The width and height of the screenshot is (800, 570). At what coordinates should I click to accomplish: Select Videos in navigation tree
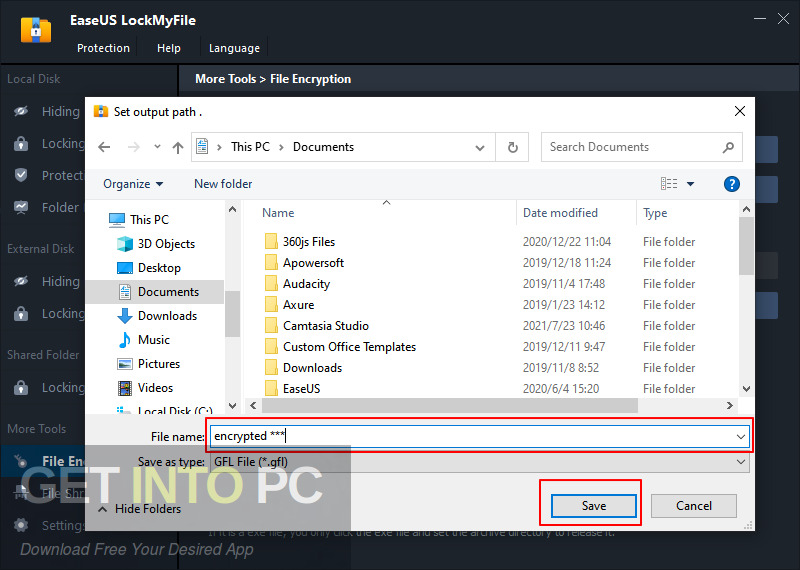[x=145, y=387]
